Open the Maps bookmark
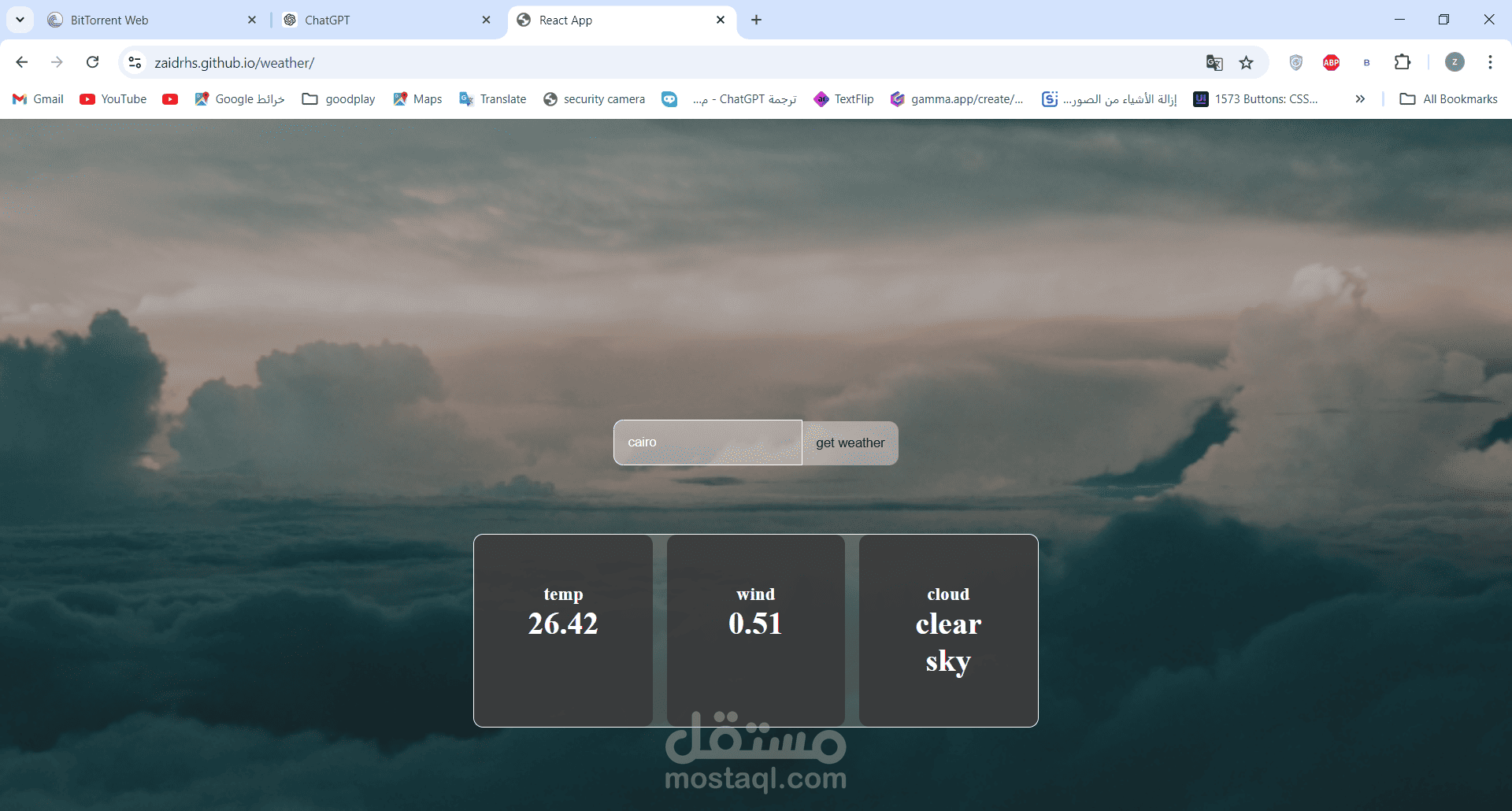This screenshot has height=811, width=1512. (x=417, y=98)
